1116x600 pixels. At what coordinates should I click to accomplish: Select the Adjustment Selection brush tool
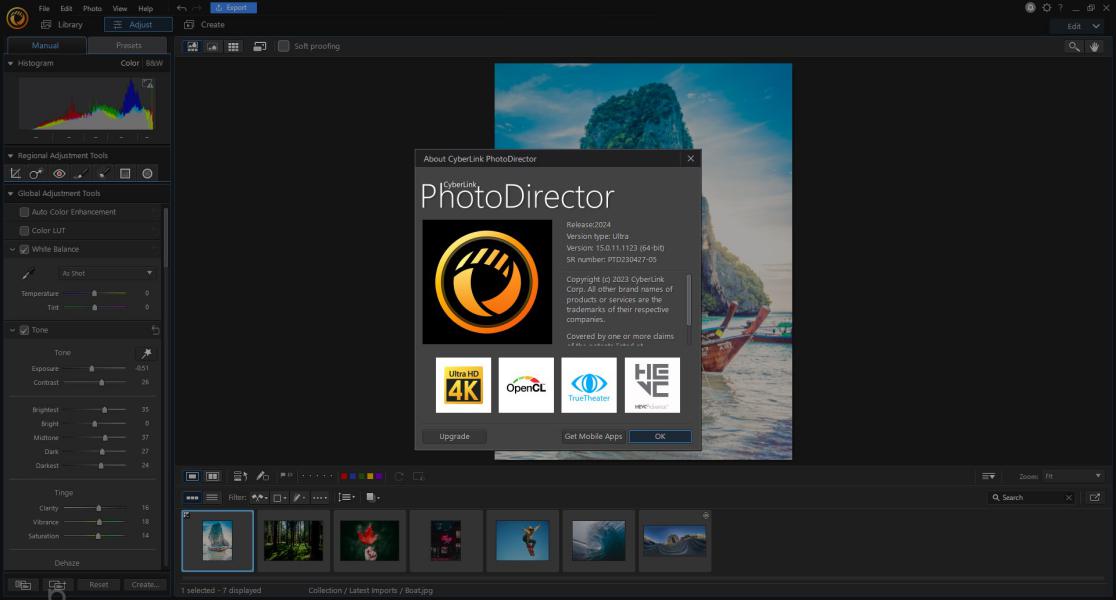coord(103,174)
